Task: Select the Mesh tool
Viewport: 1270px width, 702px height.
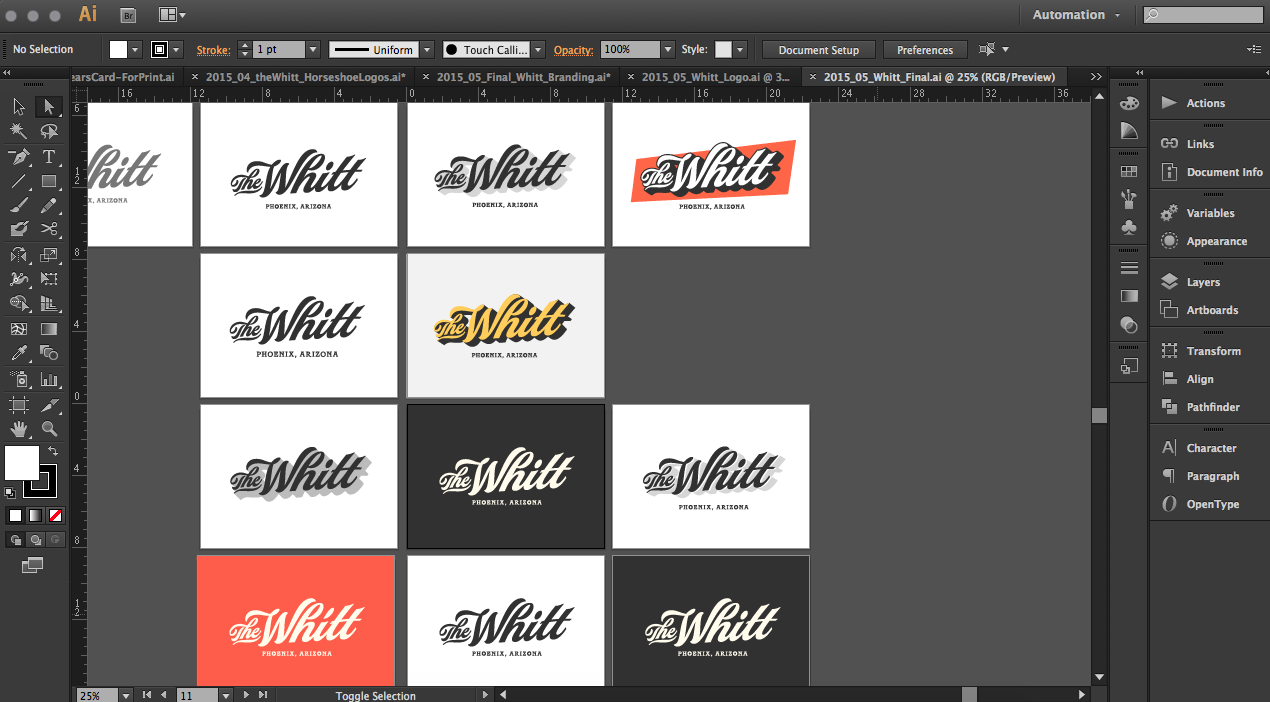Action: coord(19,328)
